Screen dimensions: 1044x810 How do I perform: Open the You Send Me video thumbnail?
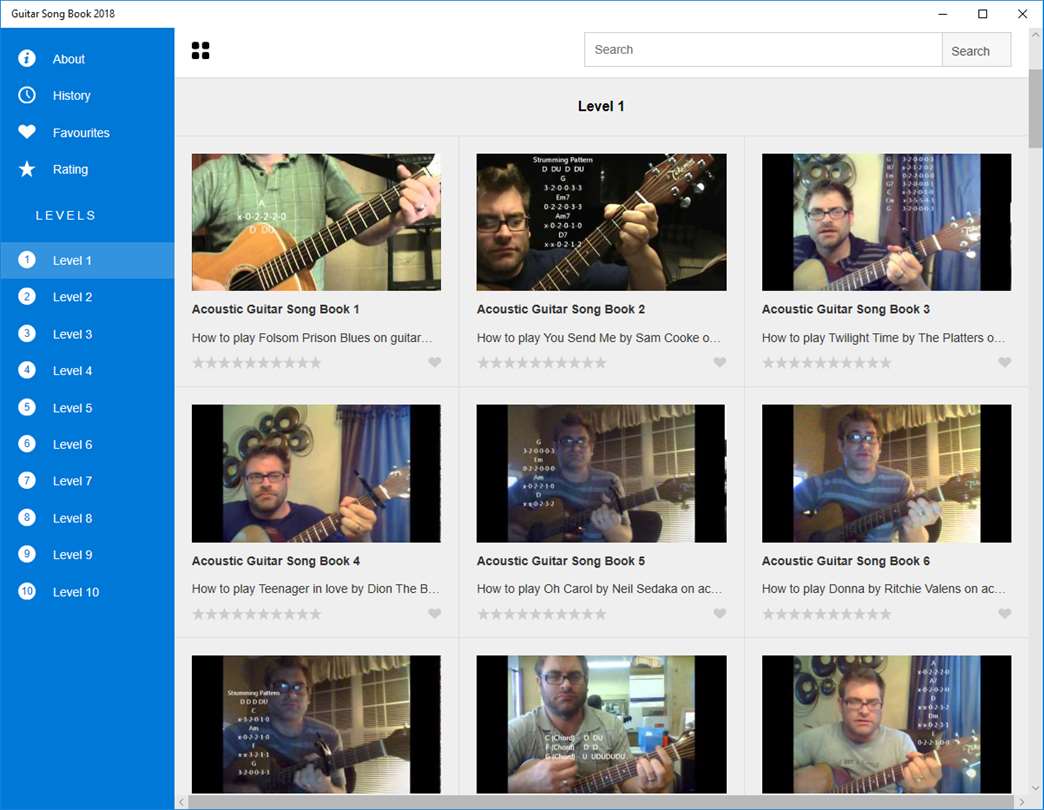[601, 222]
